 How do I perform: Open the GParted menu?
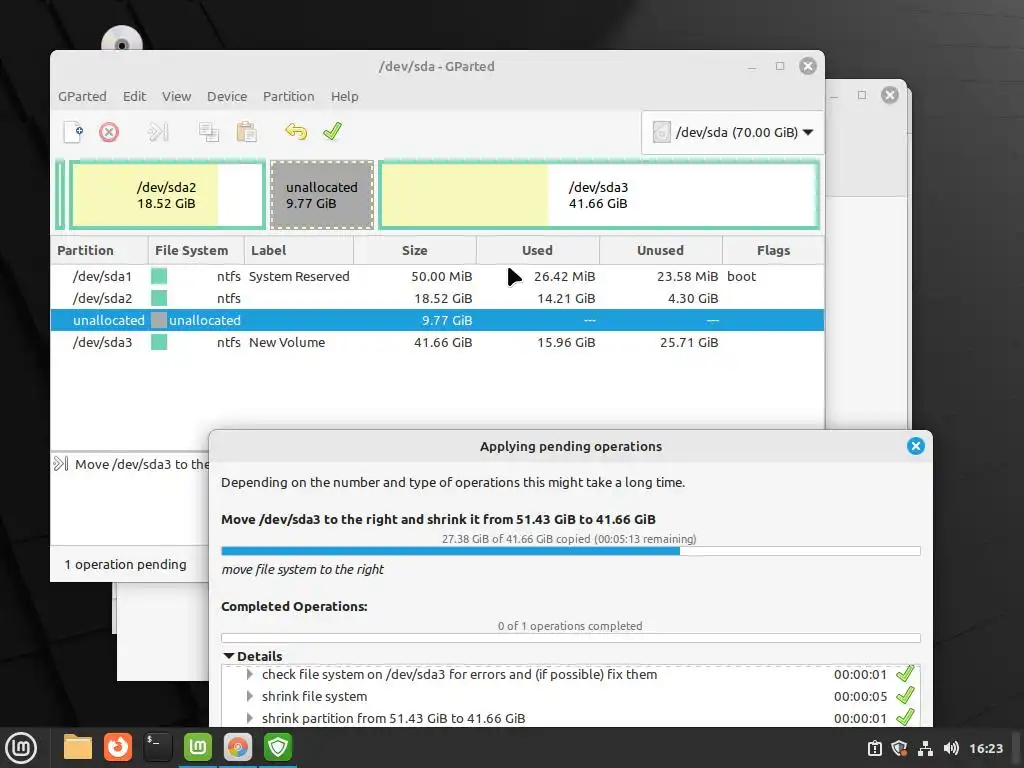coord(82,97)
